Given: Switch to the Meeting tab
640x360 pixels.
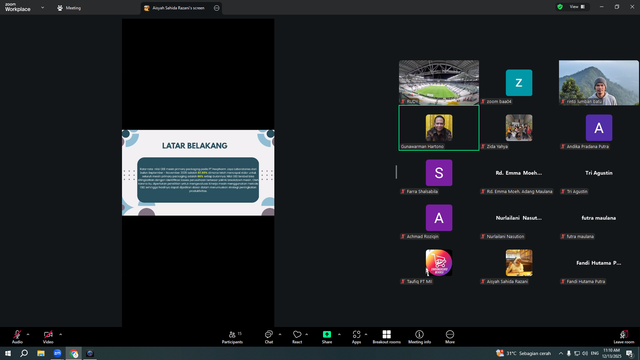Looking at the screenshot, I should (69, 8).
